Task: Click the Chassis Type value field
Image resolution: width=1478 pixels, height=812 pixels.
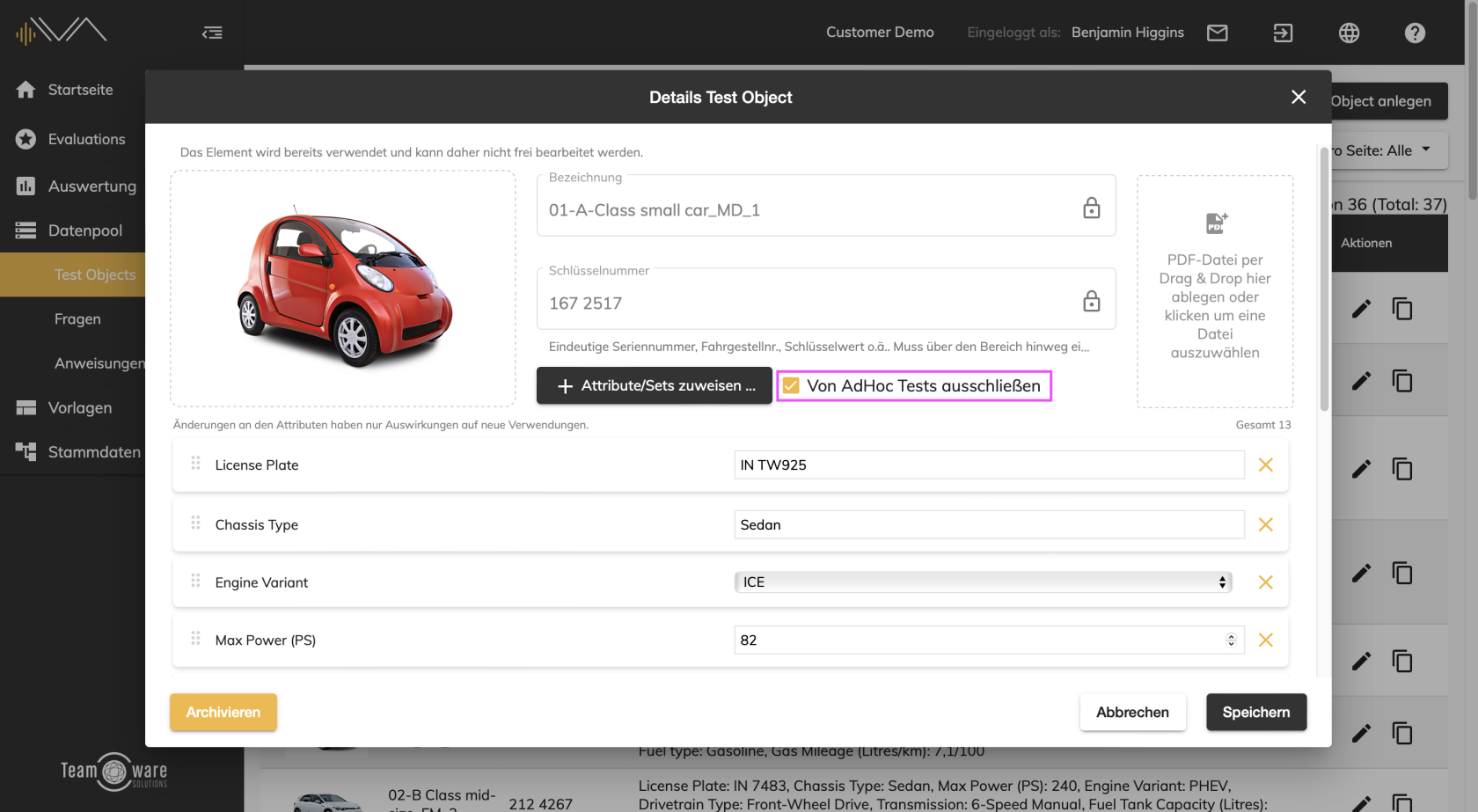Action: [x=990, y=524]
